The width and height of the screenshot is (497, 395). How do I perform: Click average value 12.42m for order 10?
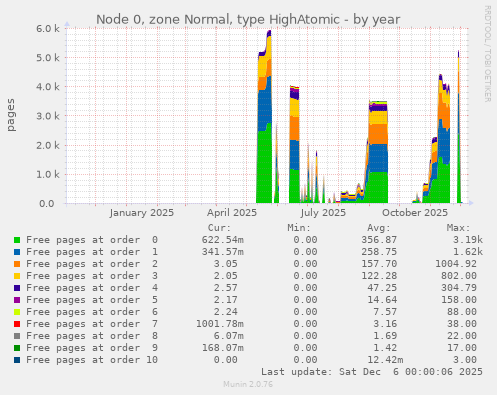(x=385, y=360)
